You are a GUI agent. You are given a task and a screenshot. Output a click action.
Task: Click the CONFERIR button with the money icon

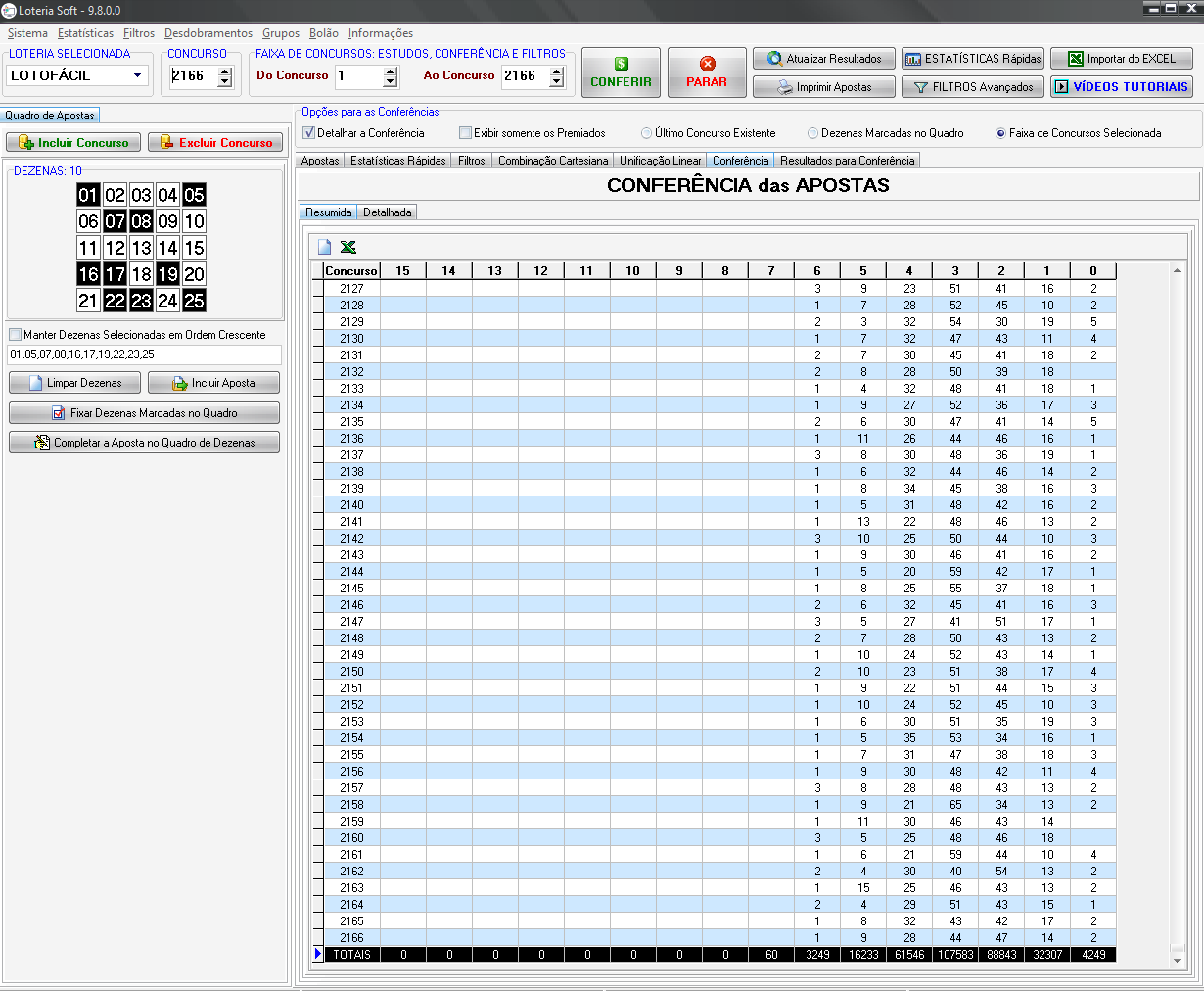click(621, 72)
